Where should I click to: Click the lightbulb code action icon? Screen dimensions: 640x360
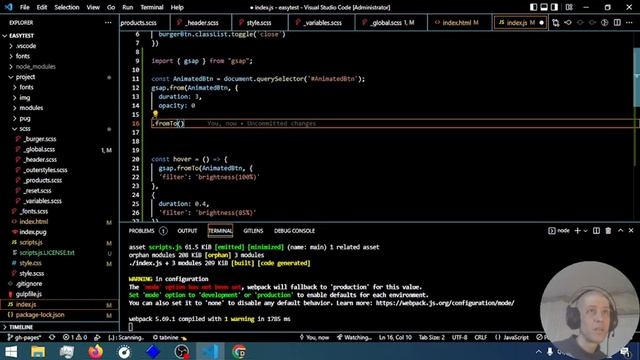[x=155, y=114]
